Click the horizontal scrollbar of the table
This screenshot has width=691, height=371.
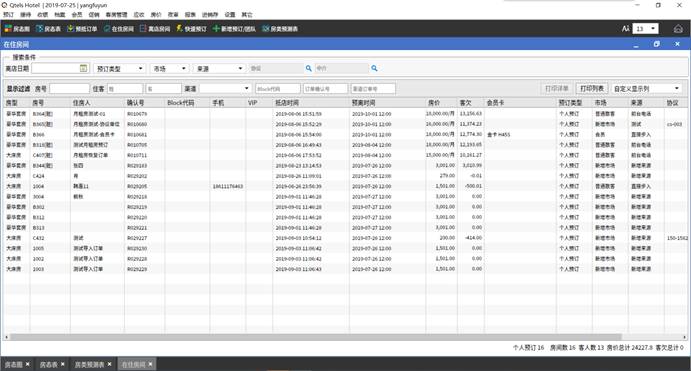coord(315,337)
